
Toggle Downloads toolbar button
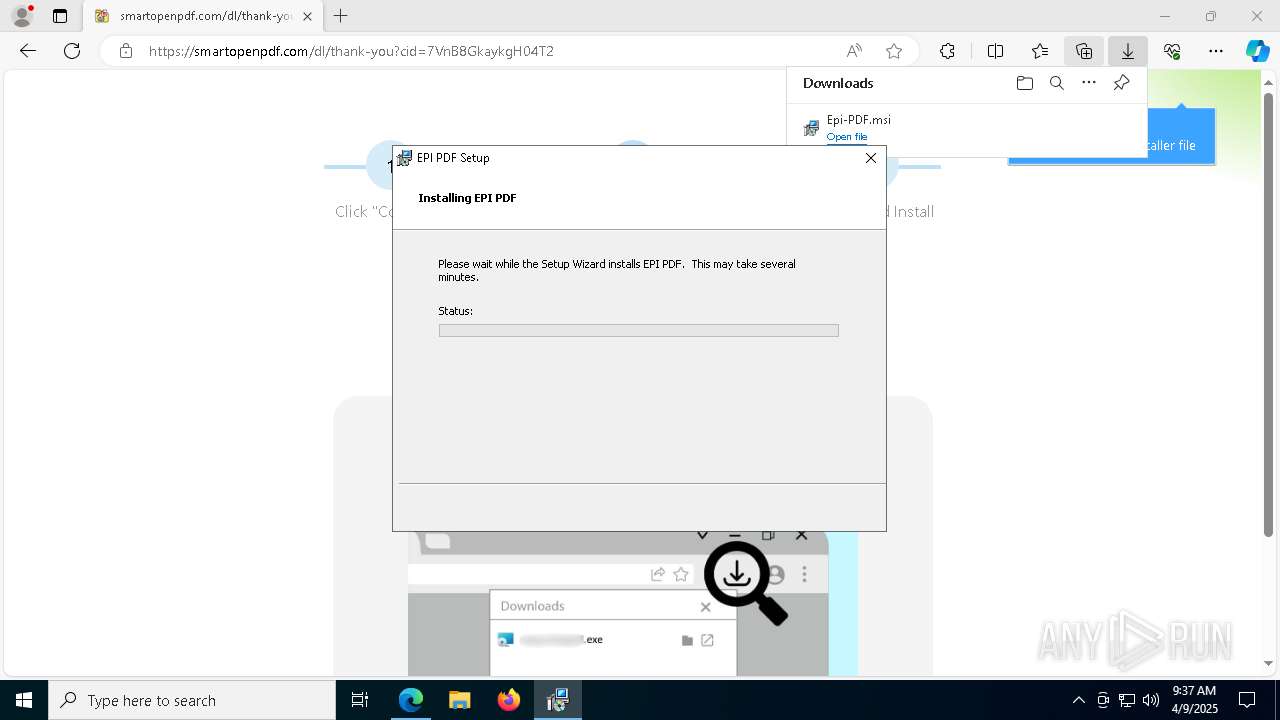(x=1128, y=51)
